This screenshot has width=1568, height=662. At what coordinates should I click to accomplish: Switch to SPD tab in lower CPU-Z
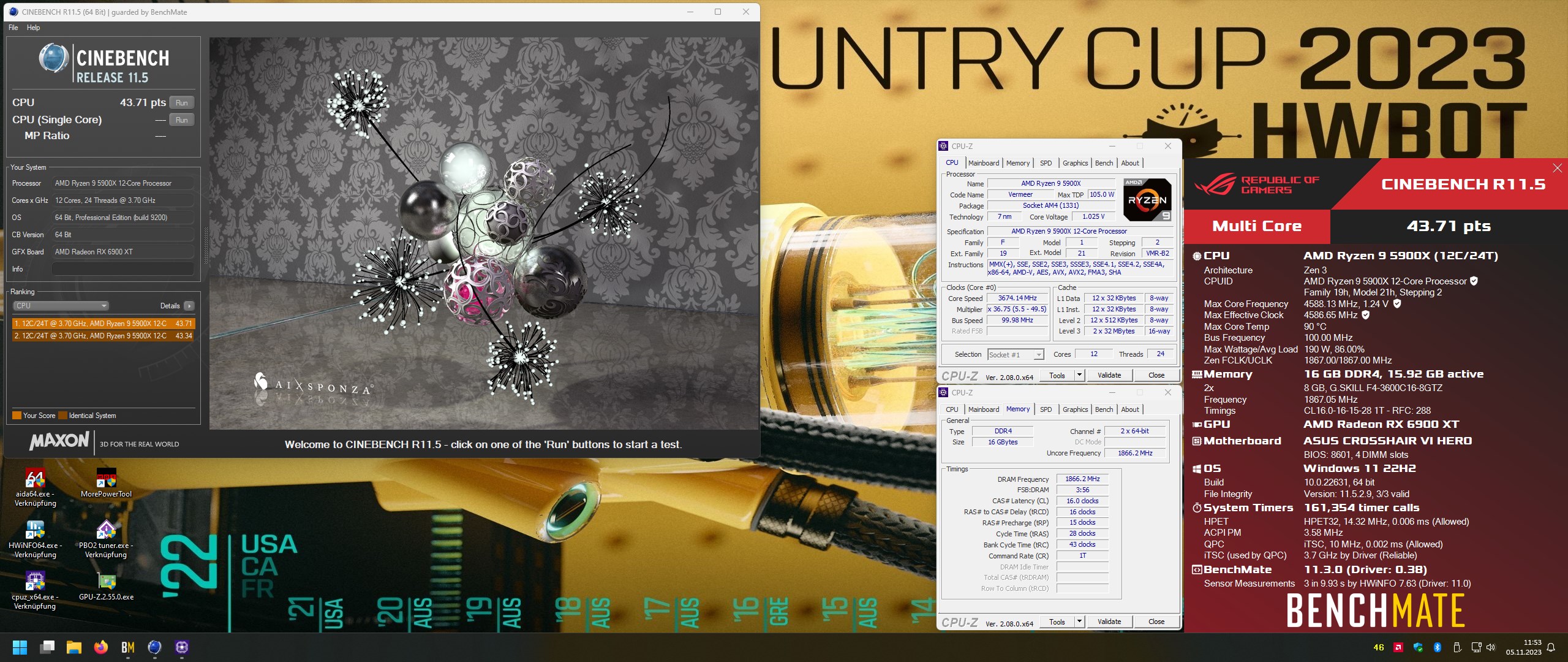coord(1046,409)
